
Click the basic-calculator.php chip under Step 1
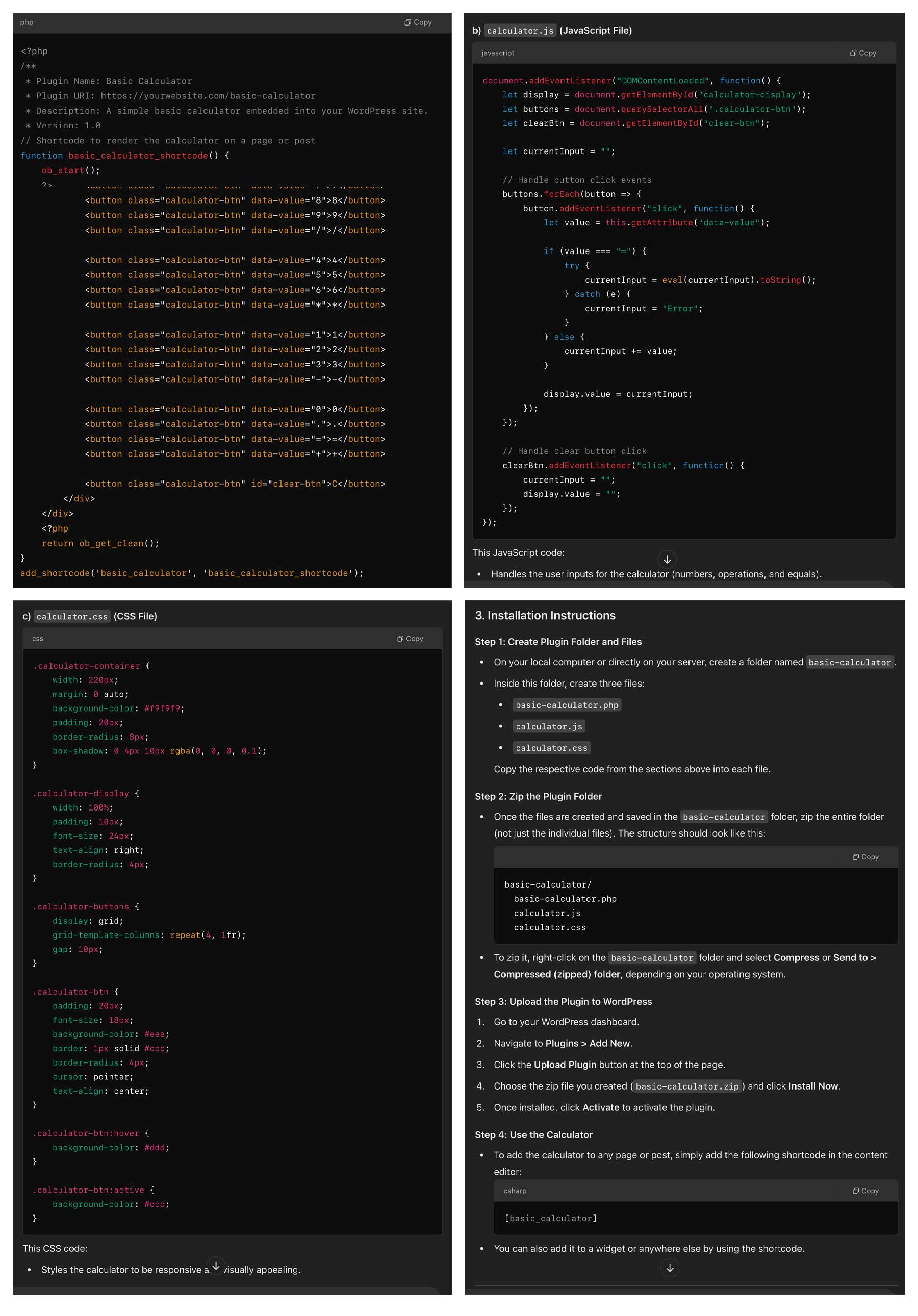coord(567,704)
